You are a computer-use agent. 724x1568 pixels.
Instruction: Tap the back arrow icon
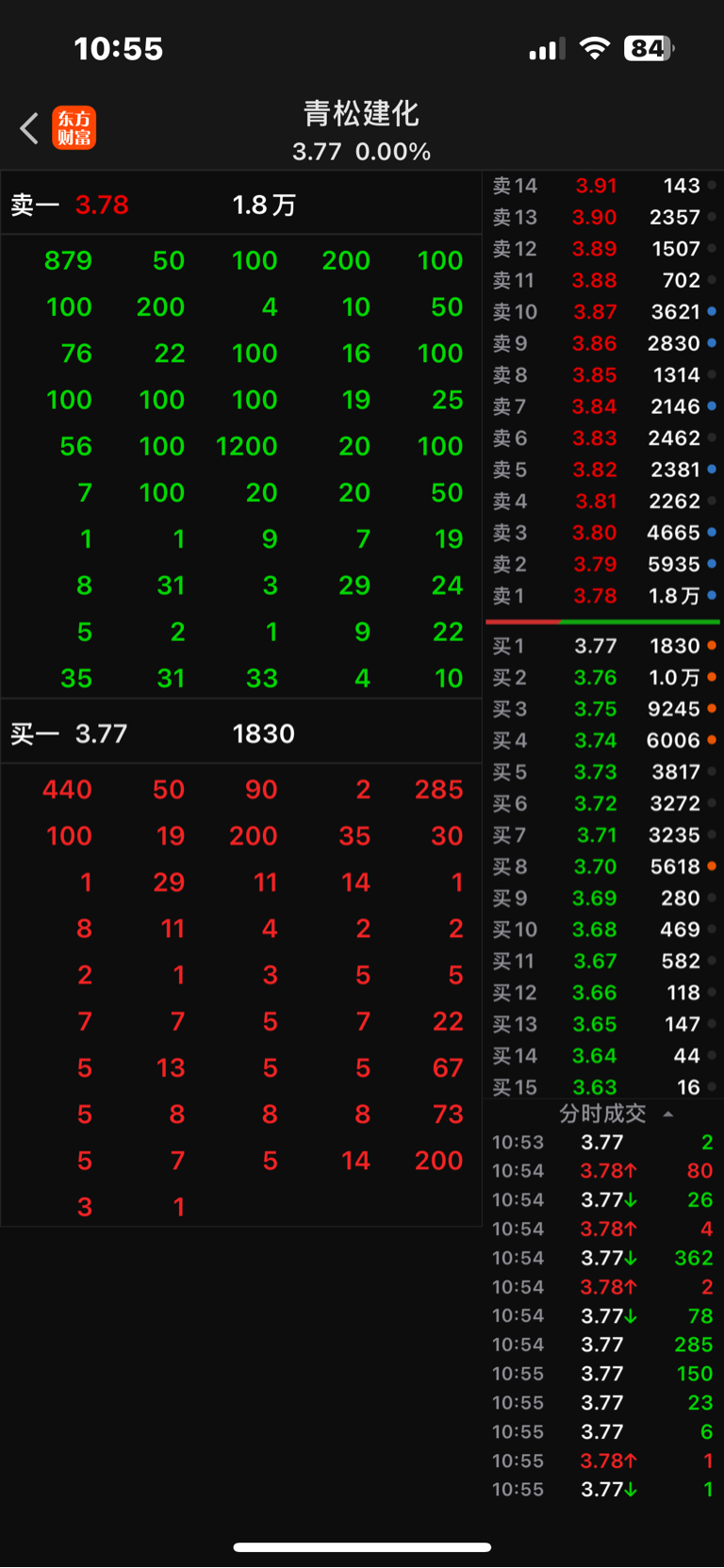click(29, 128)
